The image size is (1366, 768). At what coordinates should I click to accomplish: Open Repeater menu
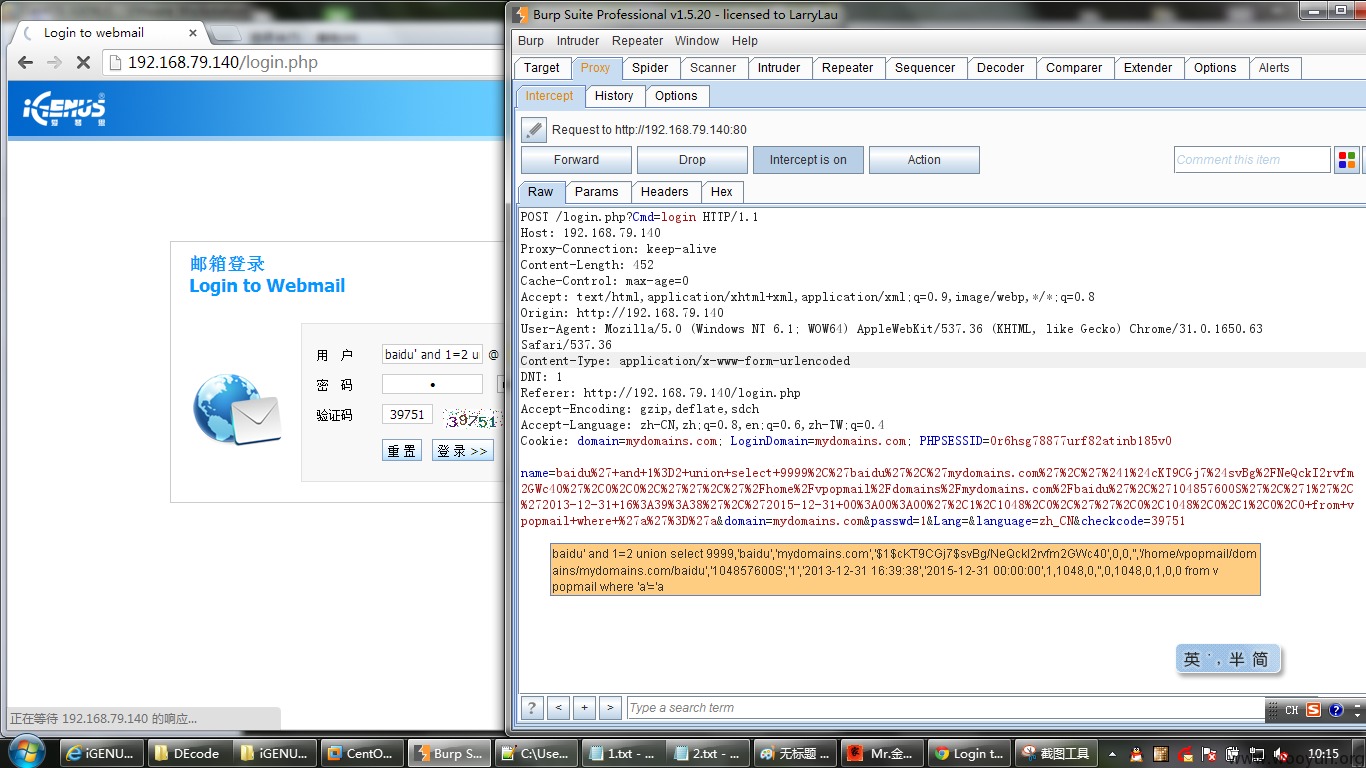(637, 41)
